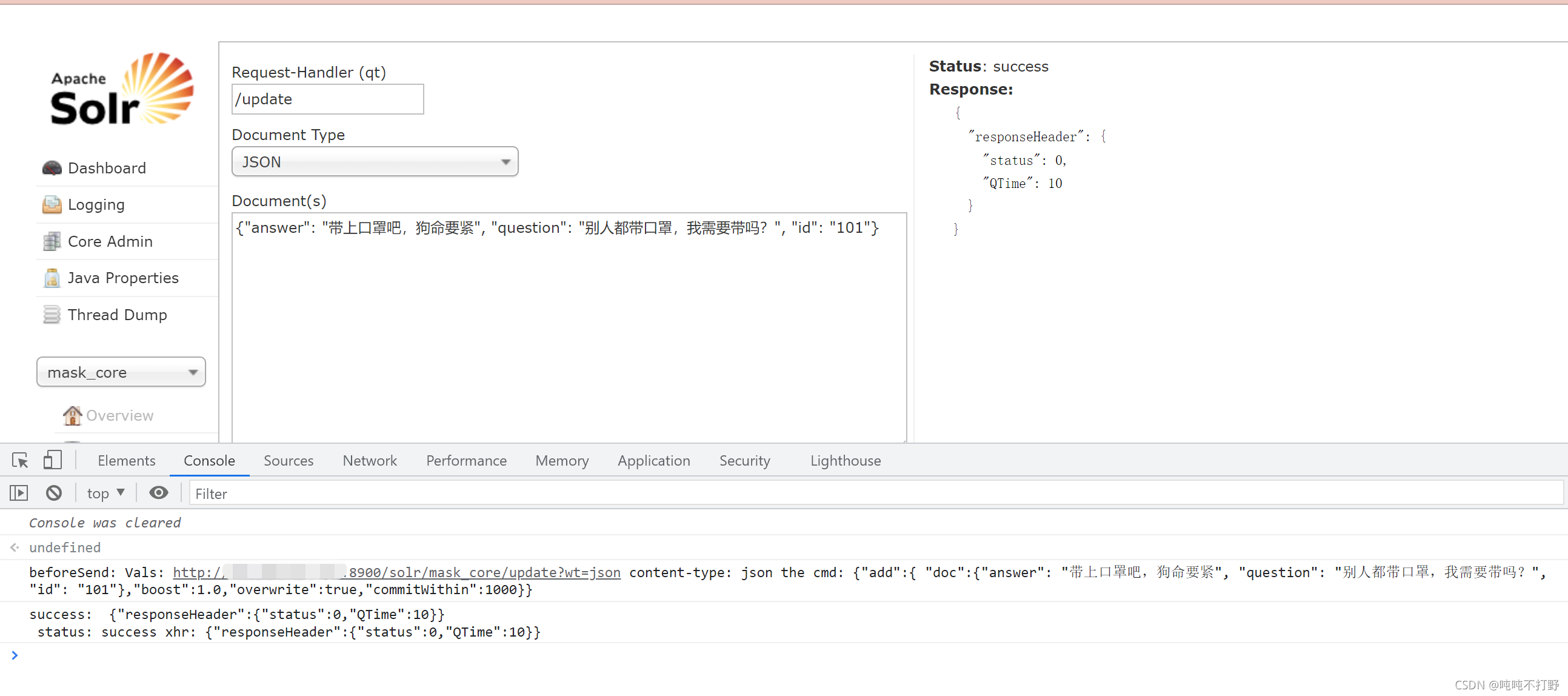Switch to the Performance tab
Viewport: 1568px width, 696px height.
coord(466,461)
